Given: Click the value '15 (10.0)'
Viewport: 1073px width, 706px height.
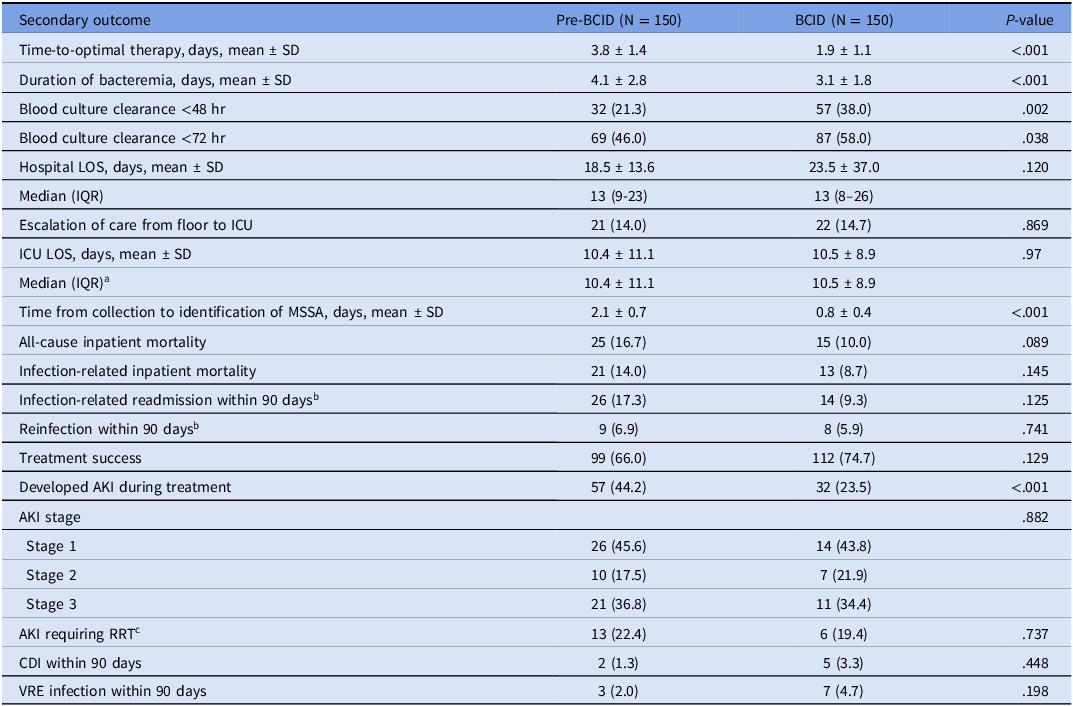Looking at the screenshot, I should [844, 341].
